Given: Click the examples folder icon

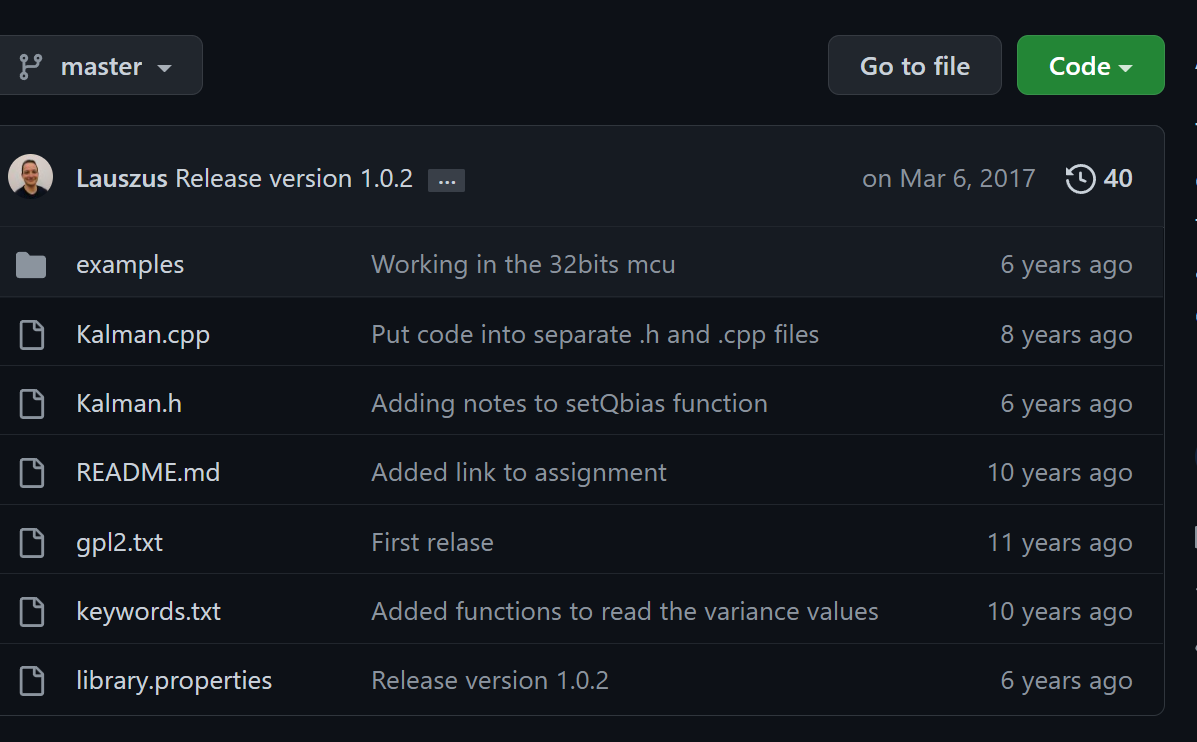Looking at the screenshot, I should coord(31,265).
